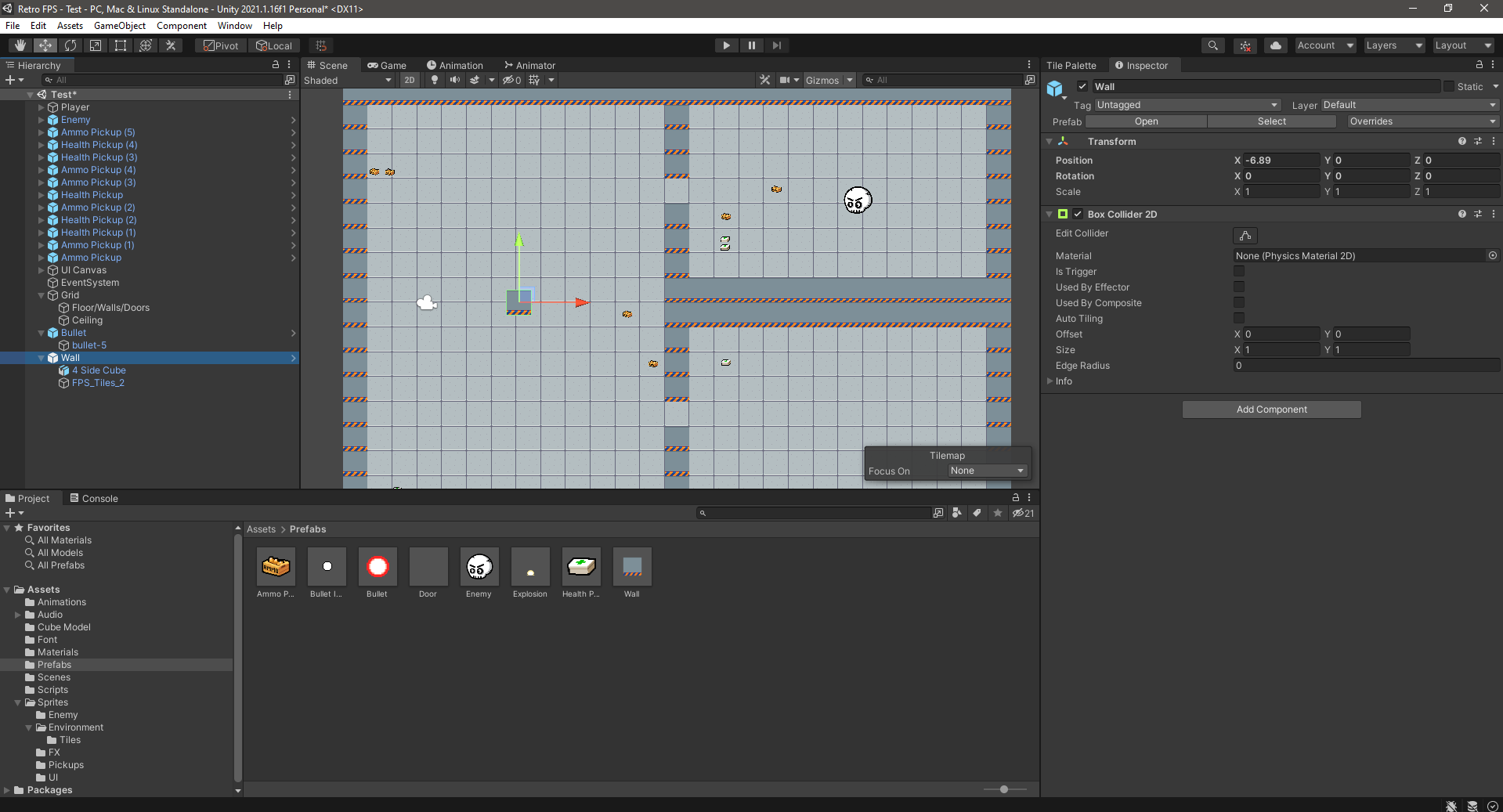Switch to the Tile Palette tab
Screen dimensions: 1503x812
click(x=1071, y=65)
